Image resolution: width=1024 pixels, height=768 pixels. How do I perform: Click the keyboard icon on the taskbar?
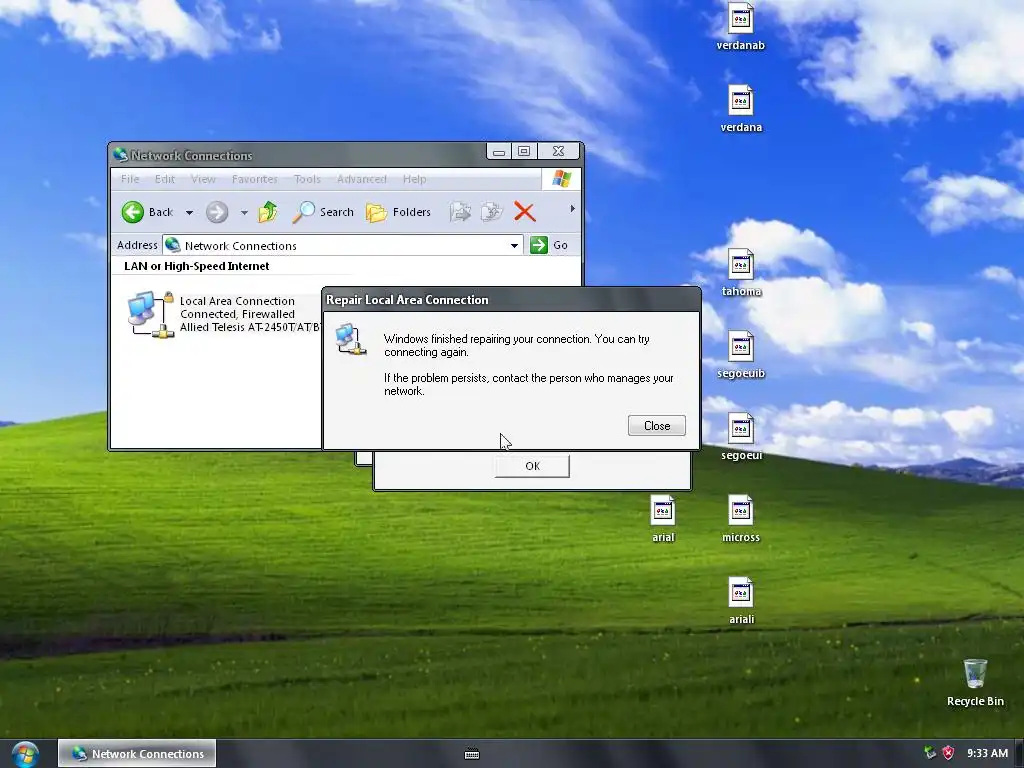472,754
